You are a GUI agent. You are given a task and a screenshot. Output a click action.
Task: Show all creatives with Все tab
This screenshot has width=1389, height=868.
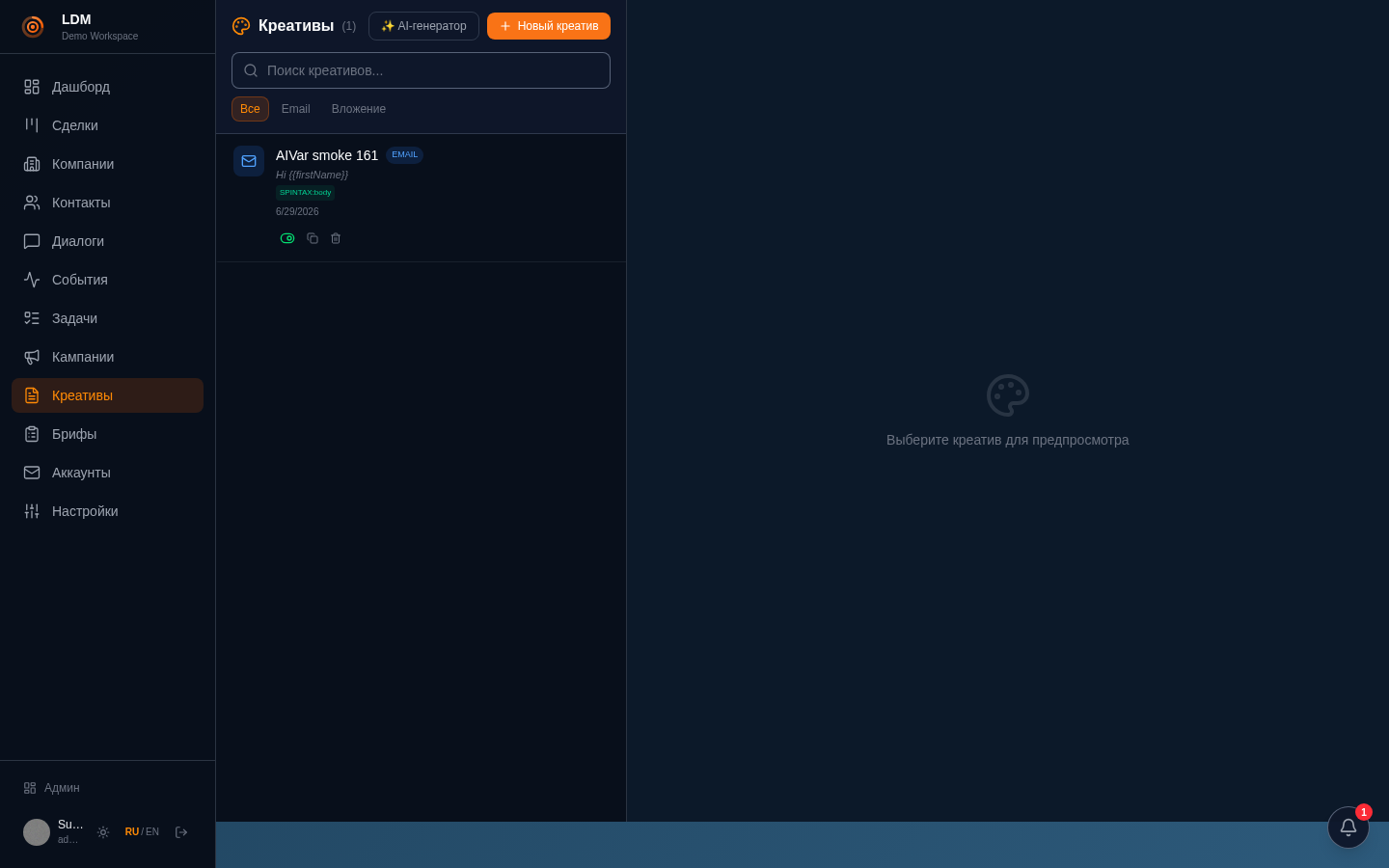pos(250,109)
